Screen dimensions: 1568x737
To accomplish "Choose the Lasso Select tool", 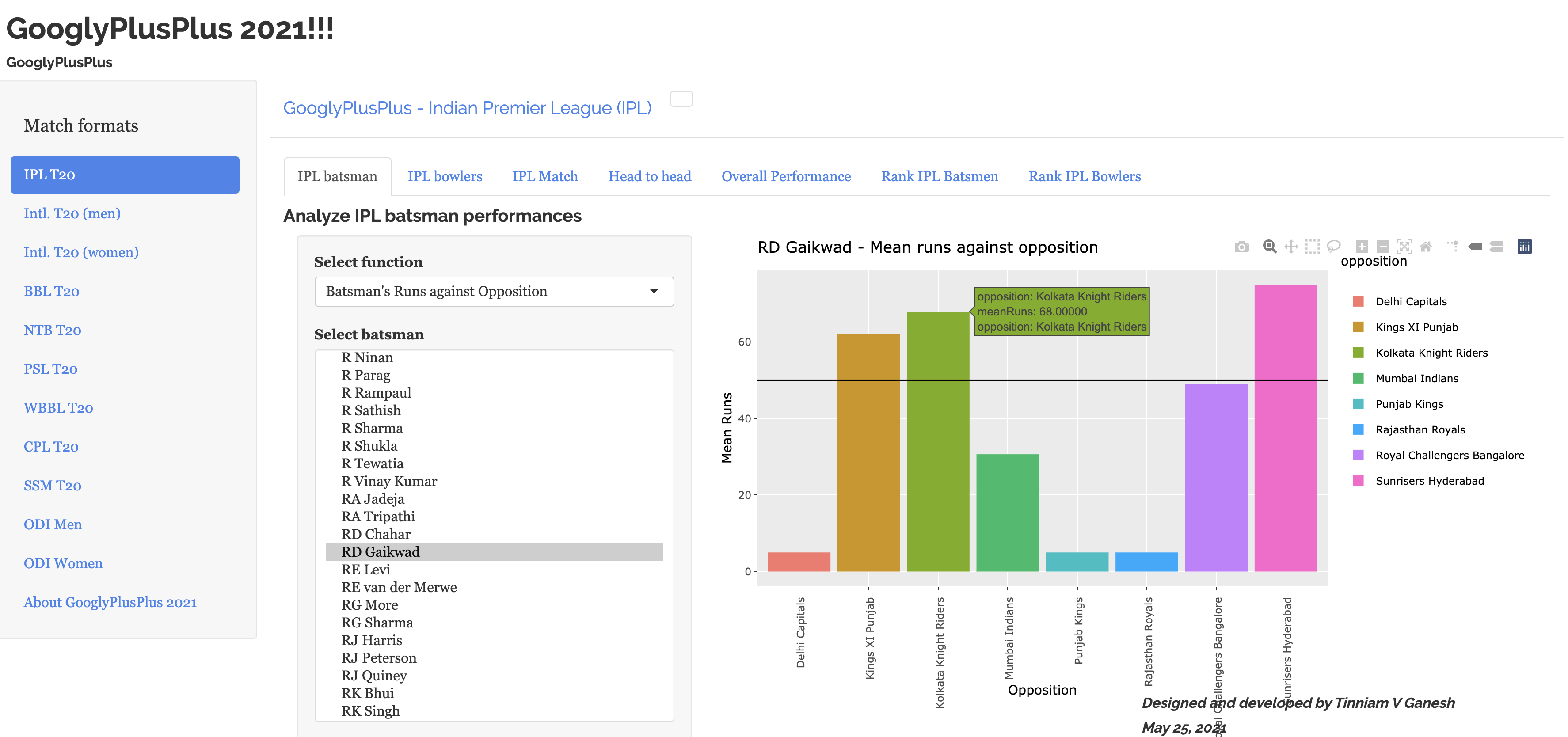I will (x=1334, y=247).
